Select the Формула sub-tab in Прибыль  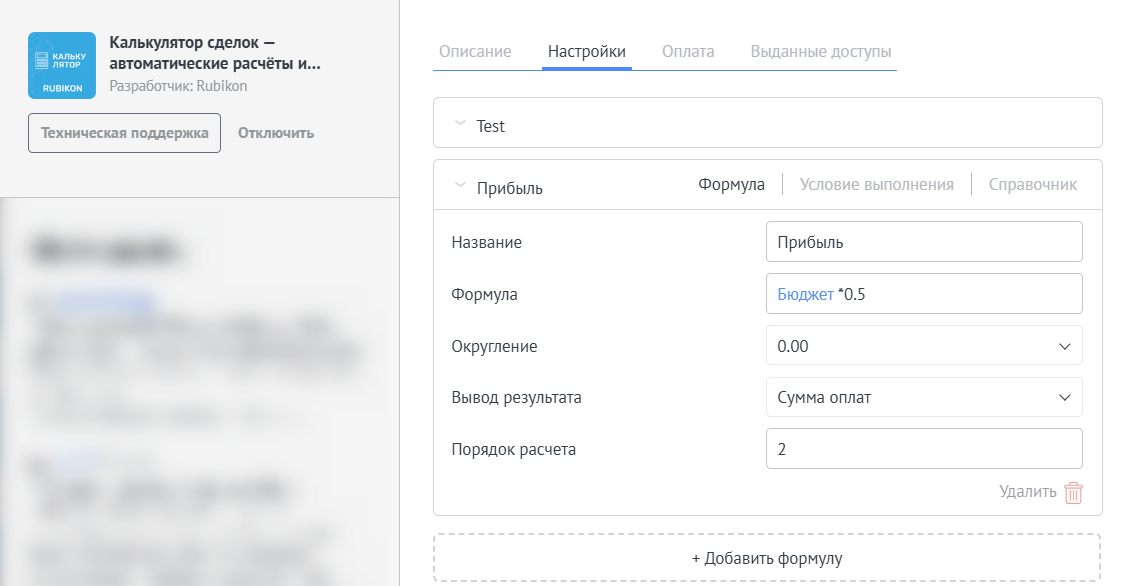pos(731,185)
